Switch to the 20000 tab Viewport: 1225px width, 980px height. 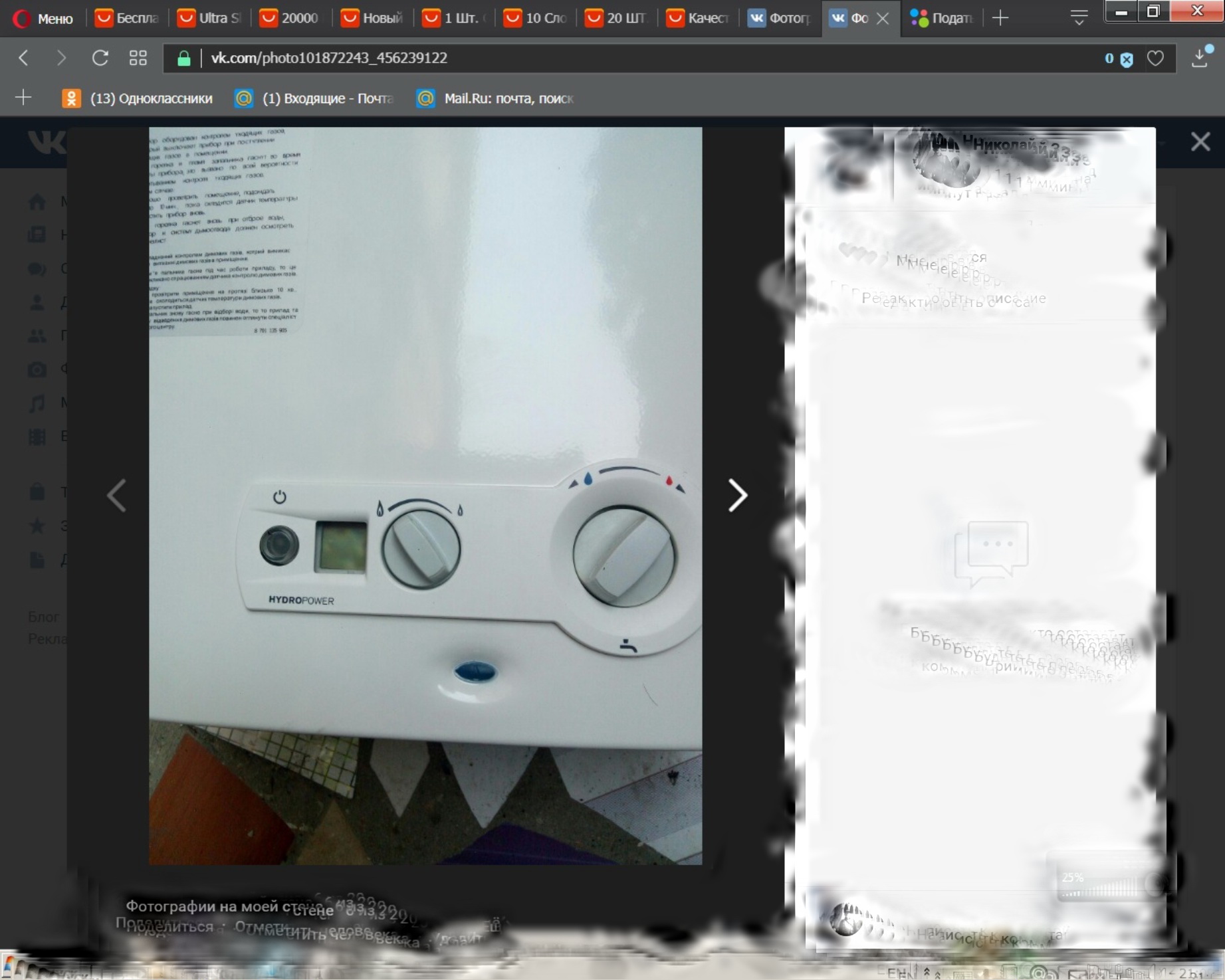click(291, 18)
